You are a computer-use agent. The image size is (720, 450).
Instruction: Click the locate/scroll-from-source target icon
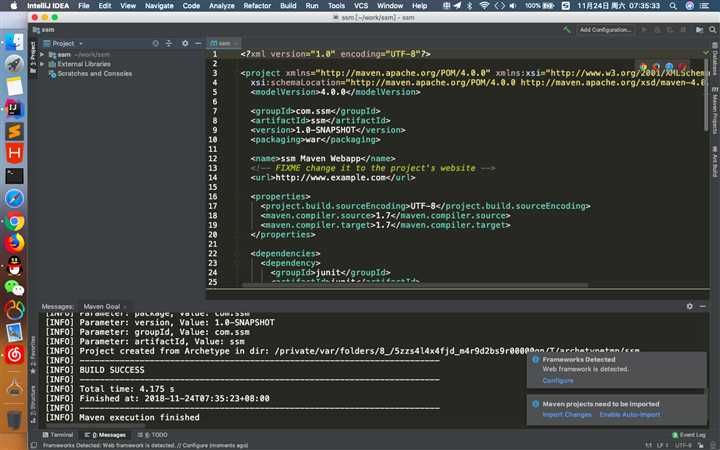(156, 43)
